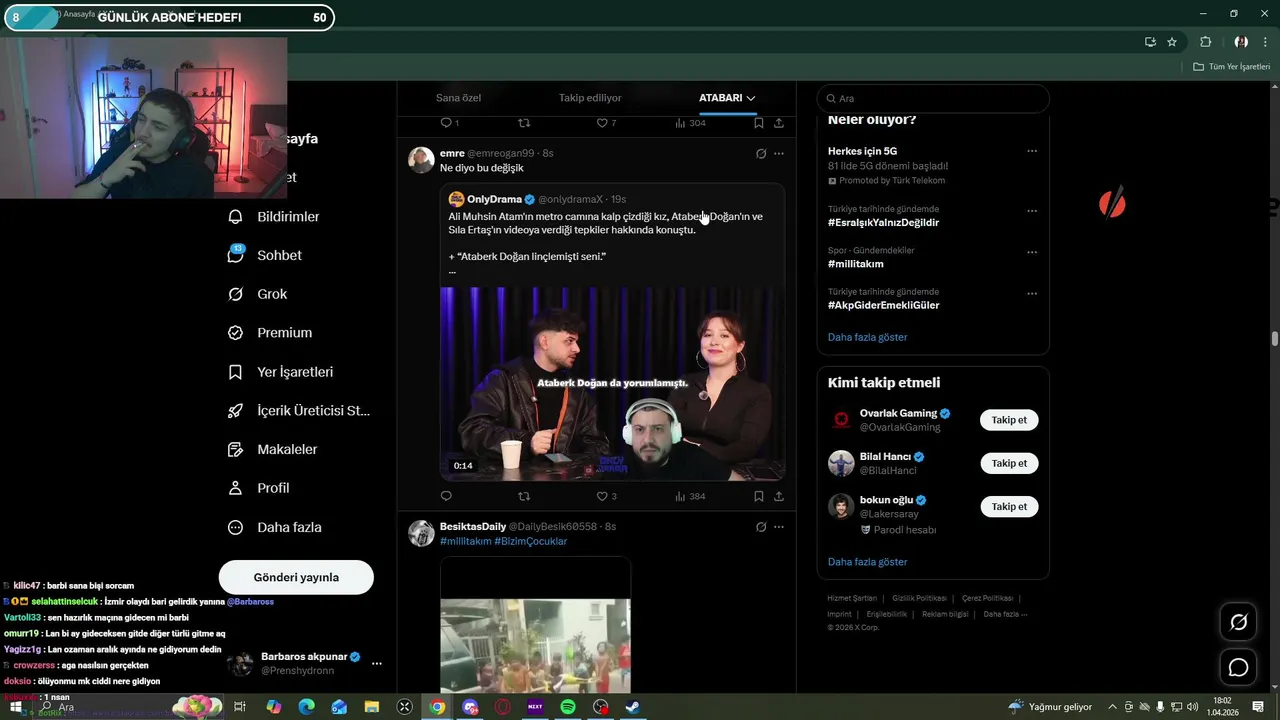Open options for #AkpGiderEmekliGüler trend
The width and height of the screenshot is (1280, 720).
coord(1032,294)
